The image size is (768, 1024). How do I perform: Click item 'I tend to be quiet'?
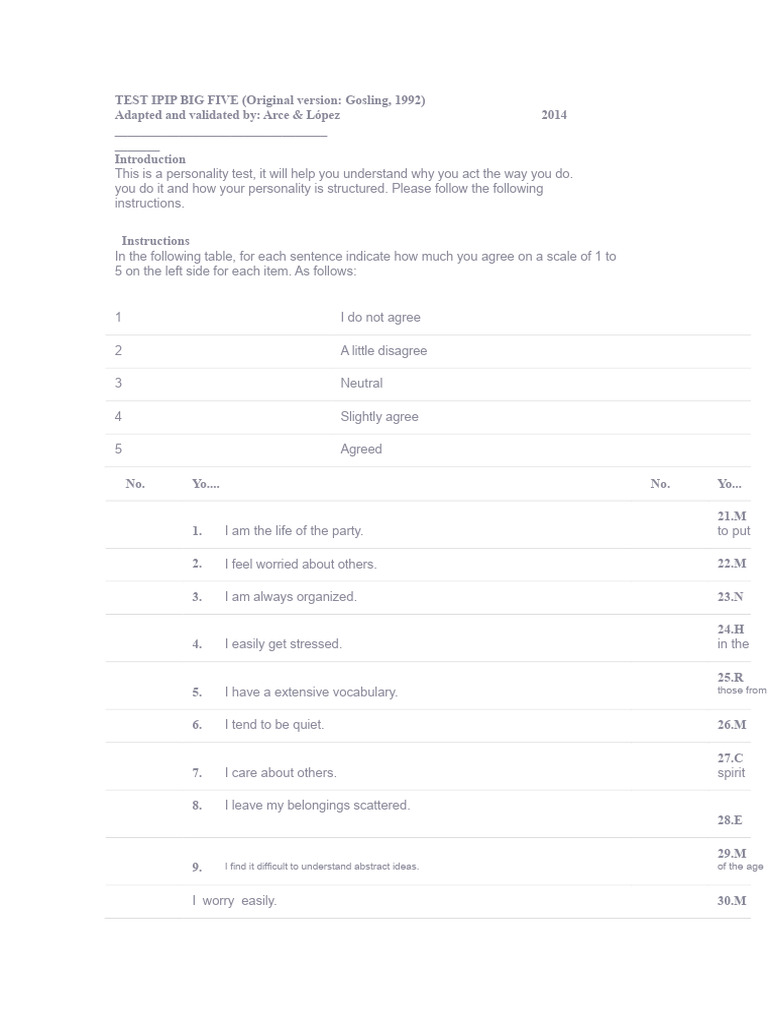(x=274, y=725)
